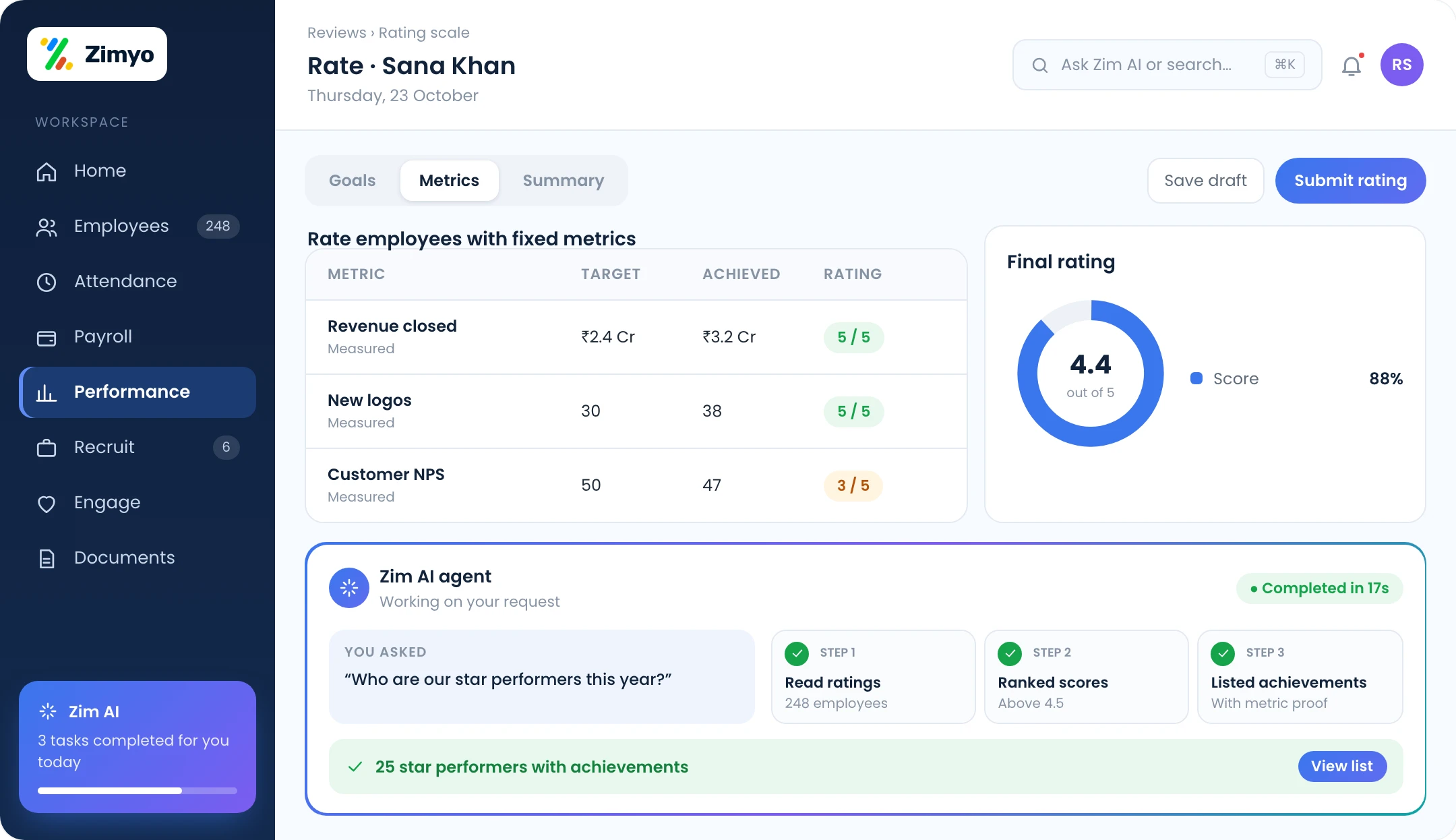
Task: Click the blue Score legend swatch
Action: click(x=1196, y=378)
